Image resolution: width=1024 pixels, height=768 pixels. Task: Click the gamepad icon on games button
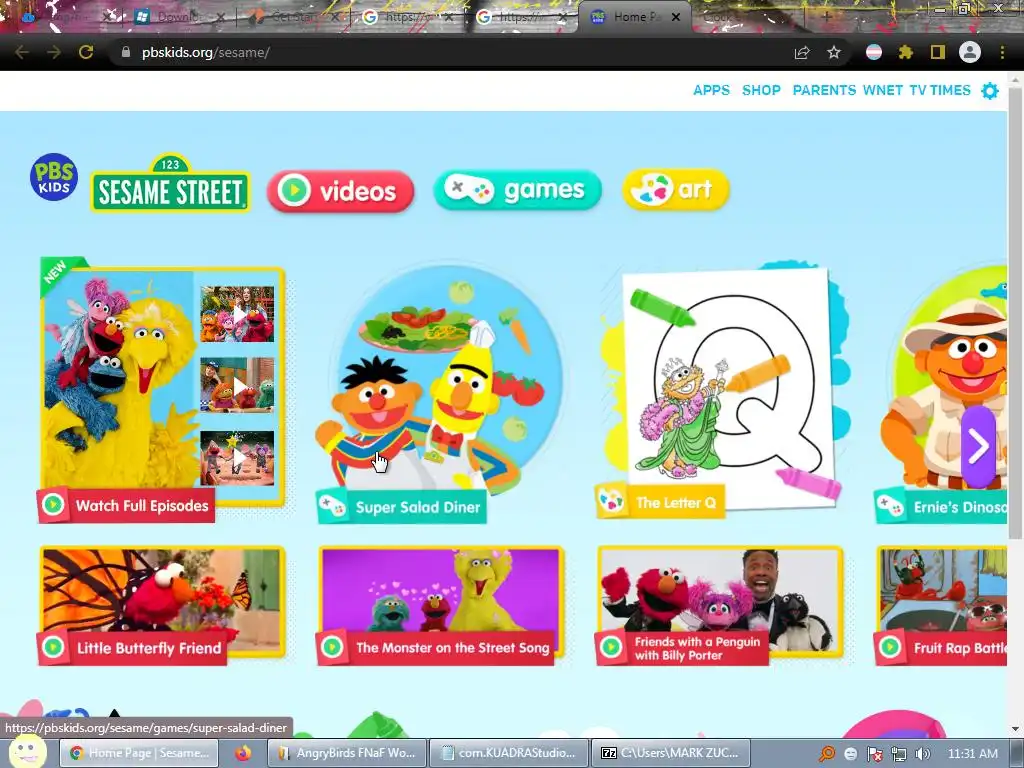[x=469, y=190]
